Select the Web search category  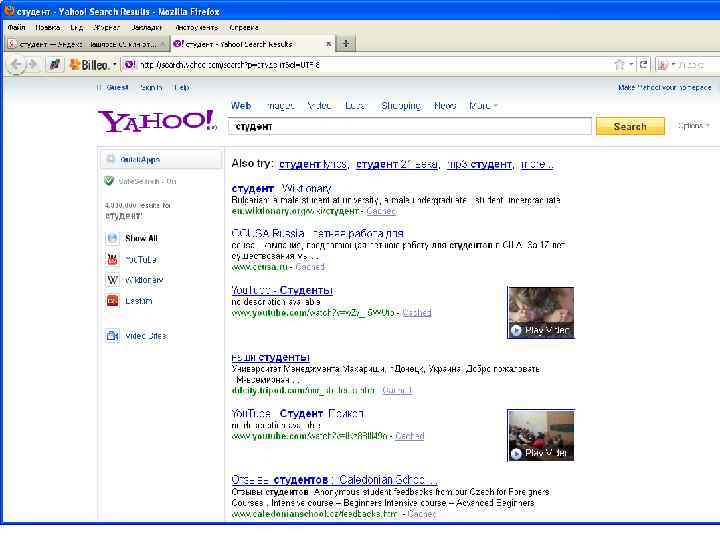[241, 106]
